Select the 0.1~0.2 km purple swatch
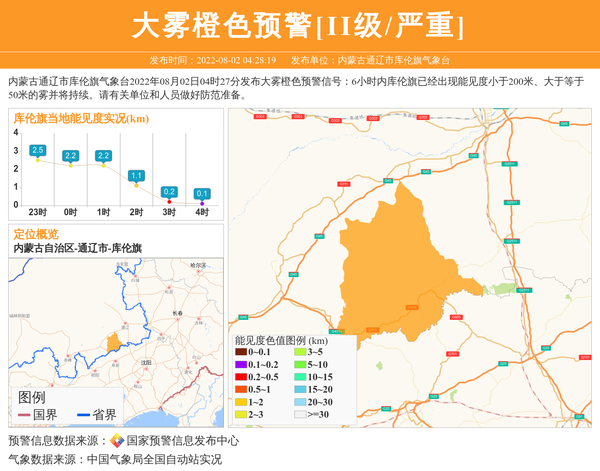This screenshot has width=600, height=471. coord(241,365)
